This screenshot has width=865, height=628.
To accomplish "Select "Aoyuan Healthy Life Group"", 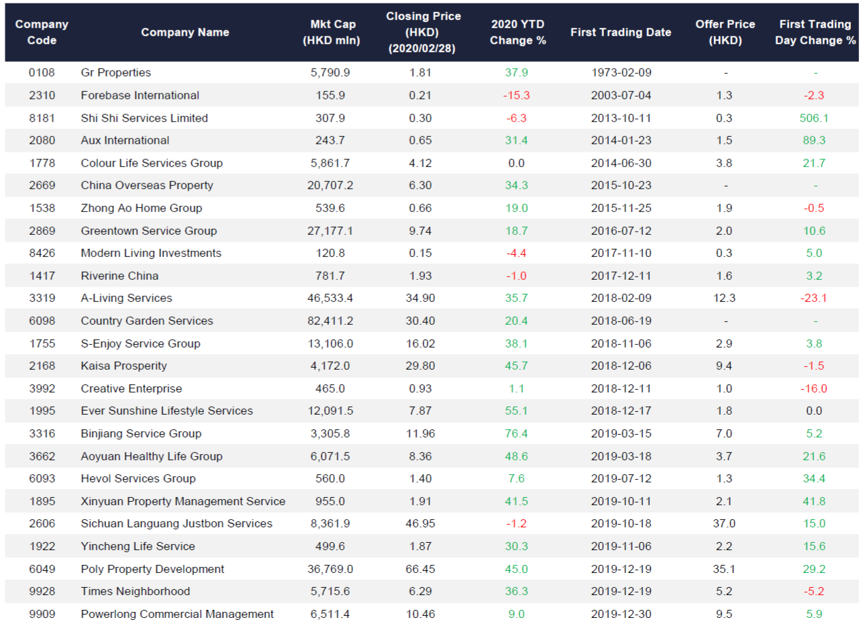I will click(x=152, y=456).
